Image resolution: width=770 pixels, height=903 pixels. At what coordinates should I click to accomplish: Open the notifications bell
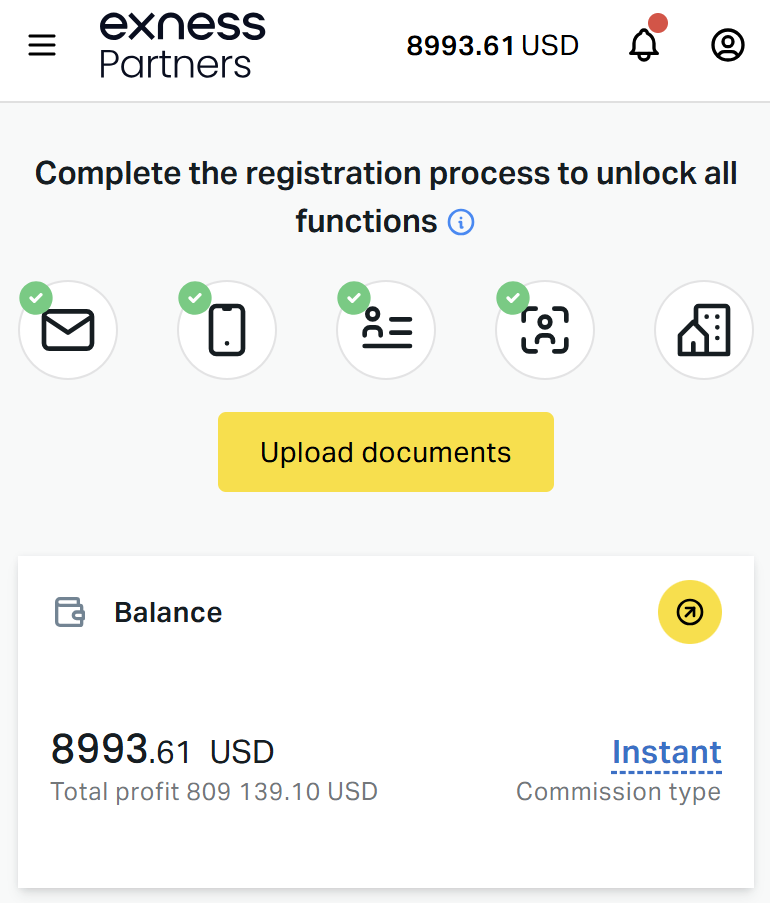(x=644, y=45)
